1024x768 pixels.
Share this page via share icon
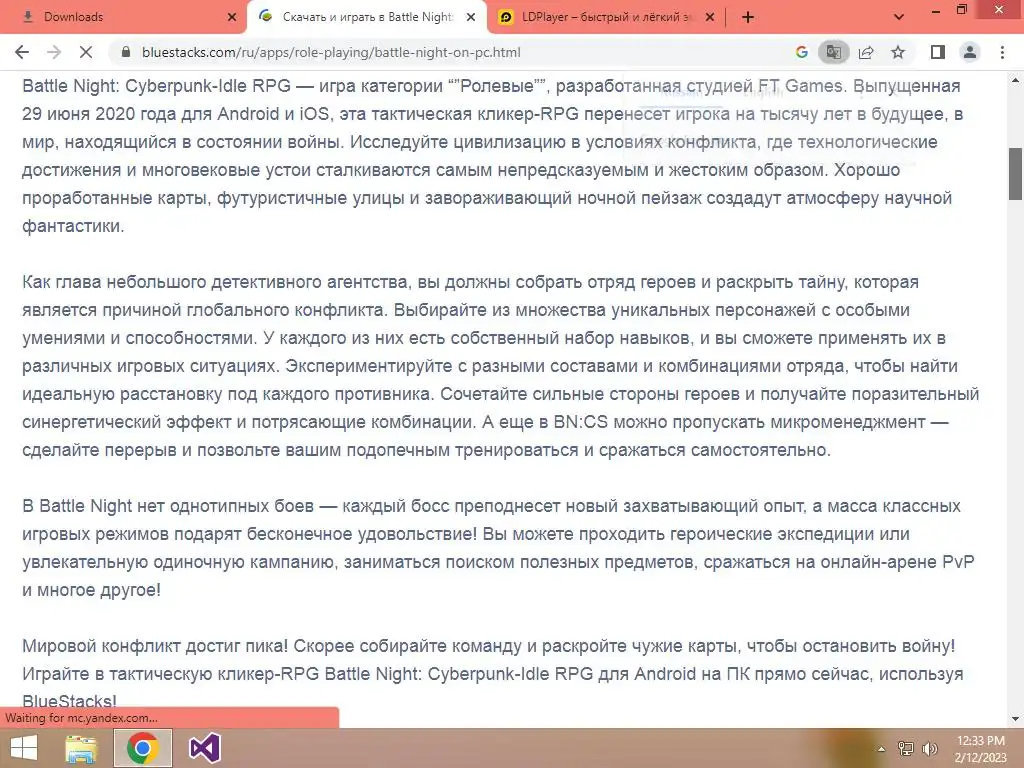866,52
